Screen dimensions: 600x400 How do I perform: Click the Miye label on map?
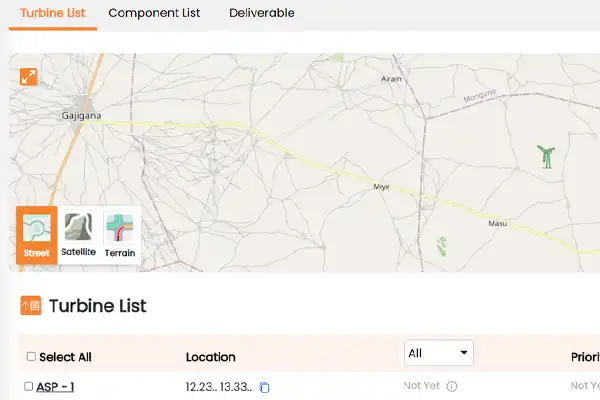(x=382, y=187)
